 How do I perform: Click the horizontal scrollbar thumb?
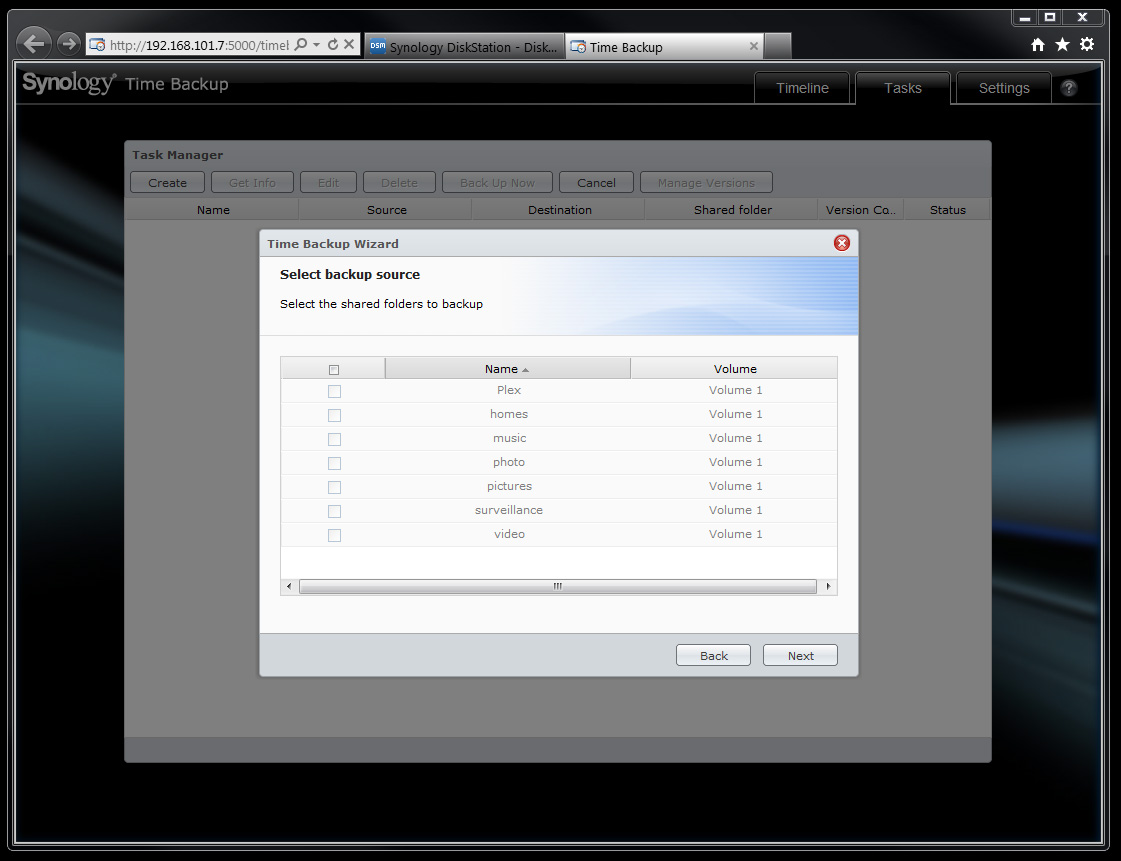[x=558, y=586]
